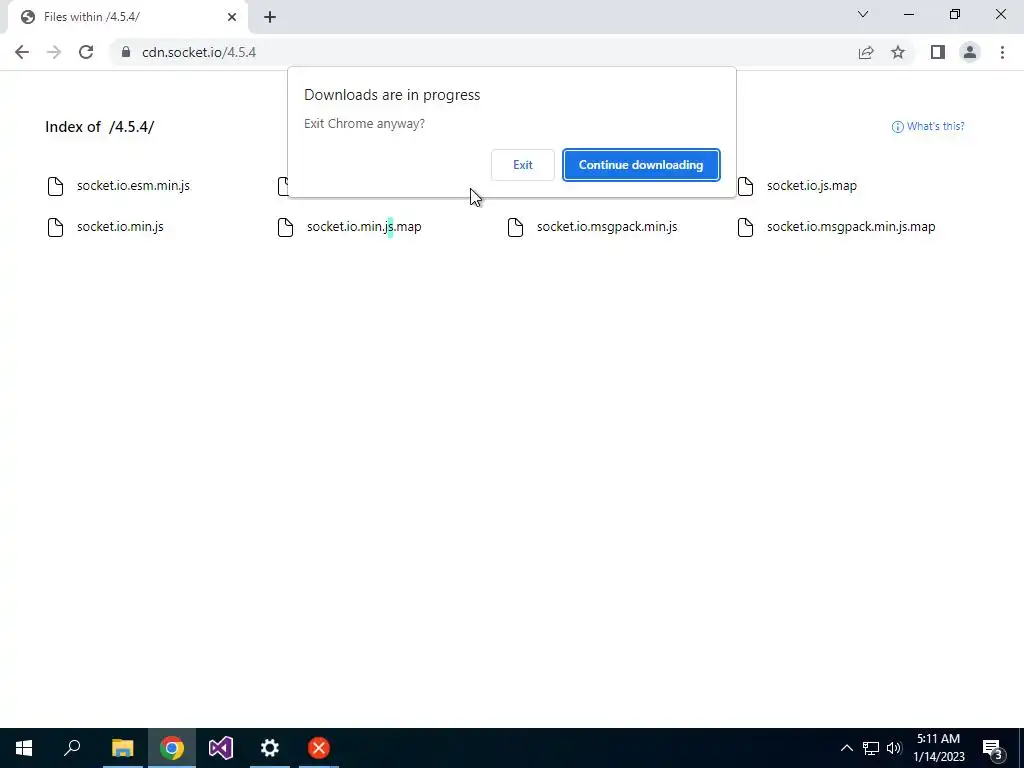Open the notification center icon
The height and width of the screenshot is (768, 1024).
pos(993,748)
